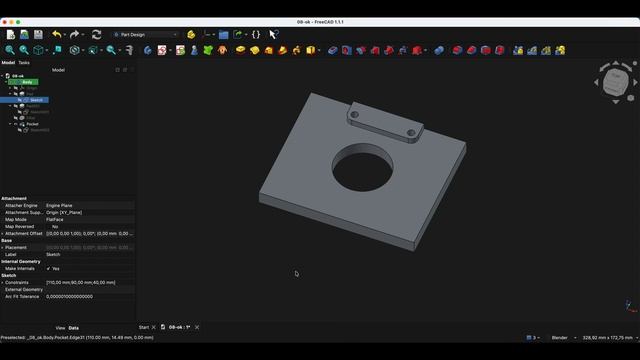Screen dimensions: 640x360
Task: Open the subtractive primitive dropdown arrow
Action: point(425,51)
